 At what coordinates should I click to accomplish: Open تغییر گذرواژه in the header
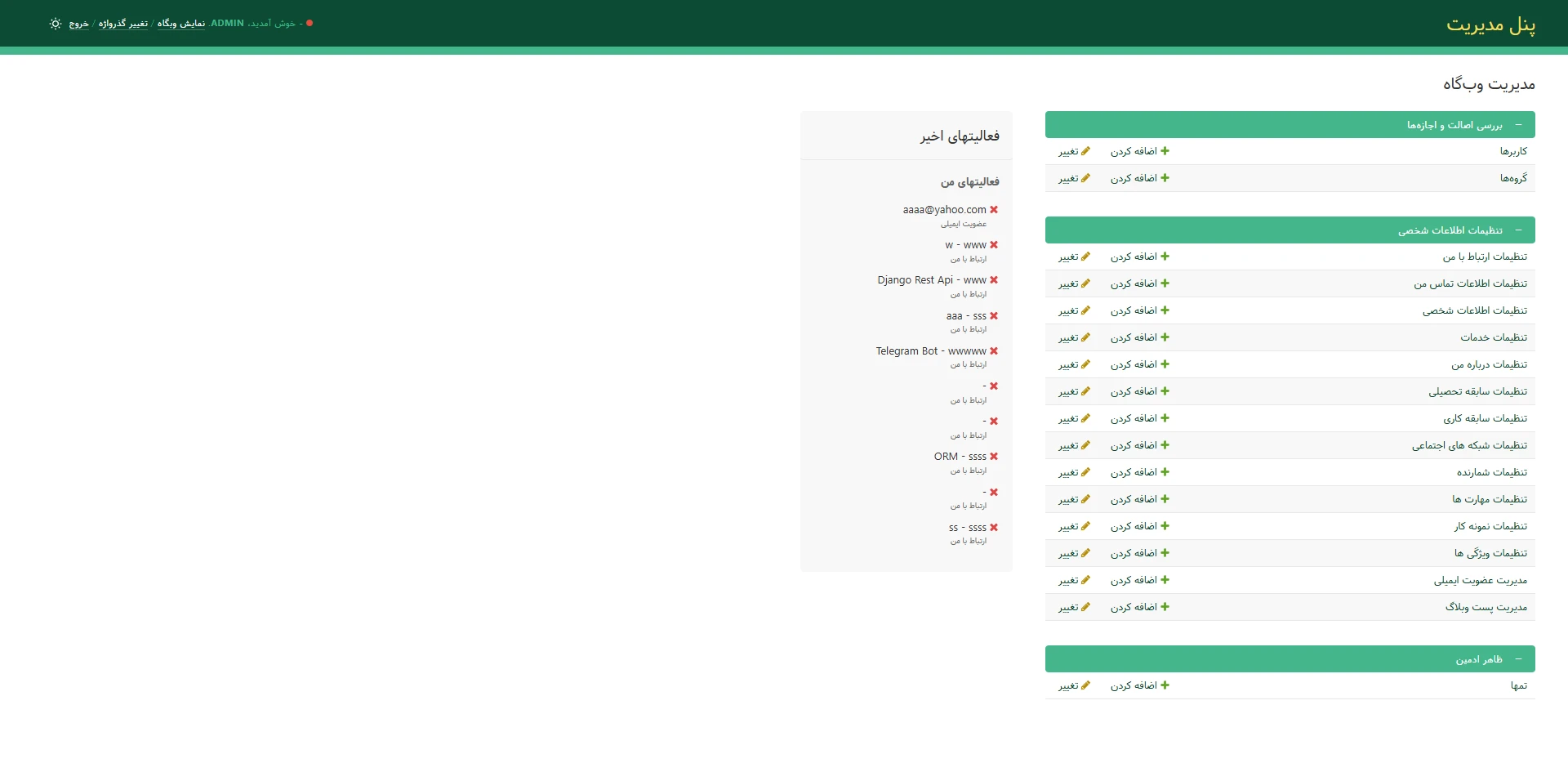tap(122, 24)
